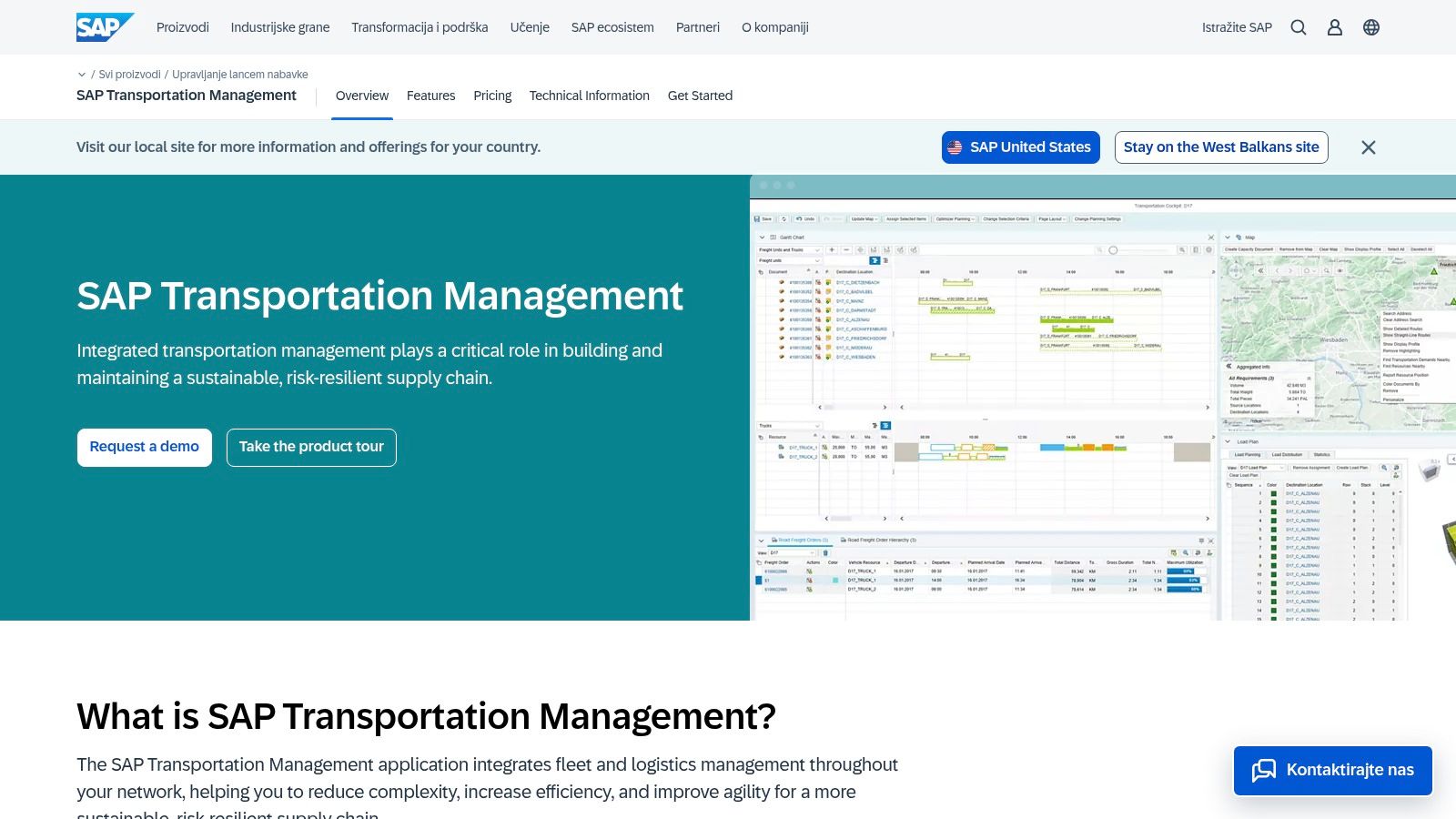Expand the breadcrumb chevron dropdown
The width and height of the screenshot is (1456, 819).
point(82,75)
